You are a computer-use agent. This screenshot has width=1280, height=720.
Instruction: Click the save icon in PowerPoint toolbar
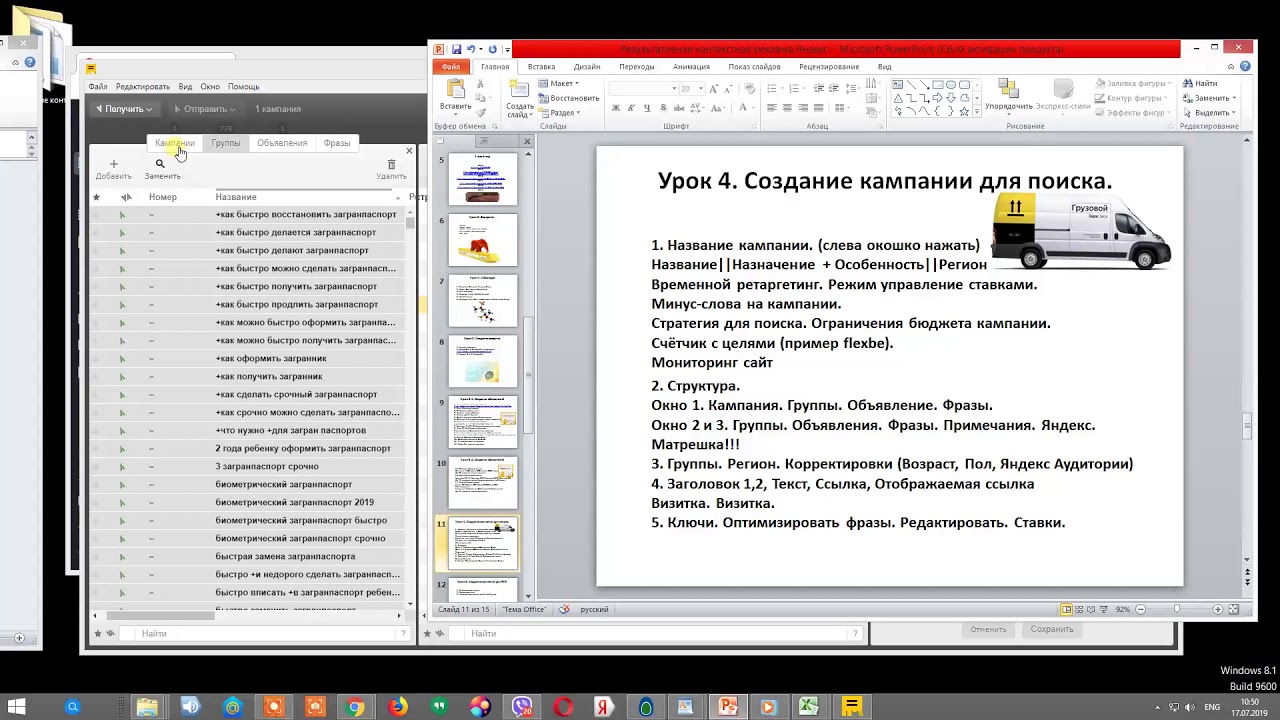click(x=456, y=49)
